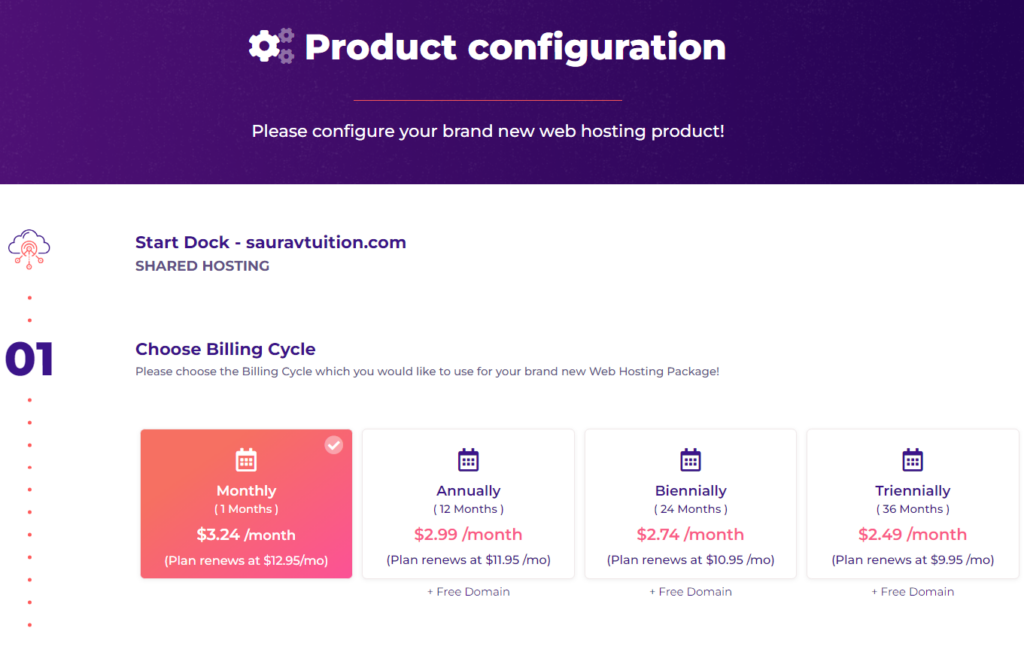Click the Start Dock - sauravtuition.com heading
The width and height of the screenshot is (1024, 646).
tap(270, 242)
